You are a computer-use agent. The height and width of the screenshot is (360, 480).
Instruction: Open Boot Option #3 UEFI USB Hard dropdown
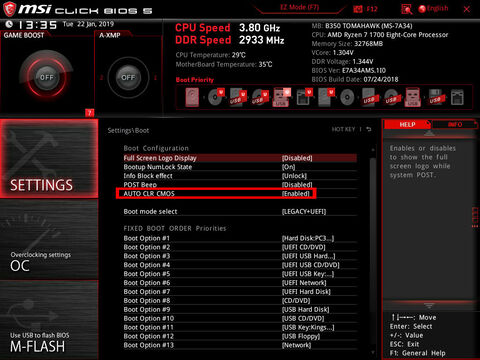pos(308,256)
